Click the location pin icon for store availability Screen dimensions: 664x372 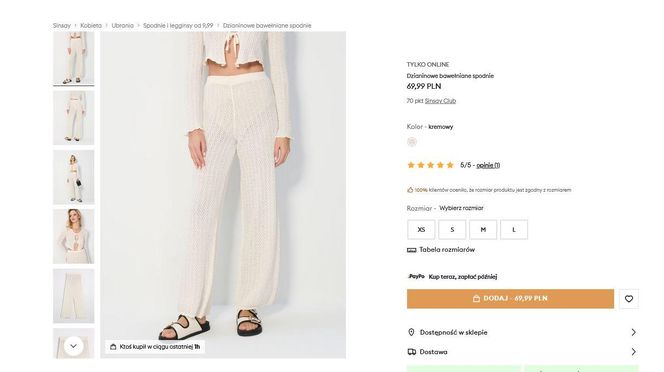411,332
